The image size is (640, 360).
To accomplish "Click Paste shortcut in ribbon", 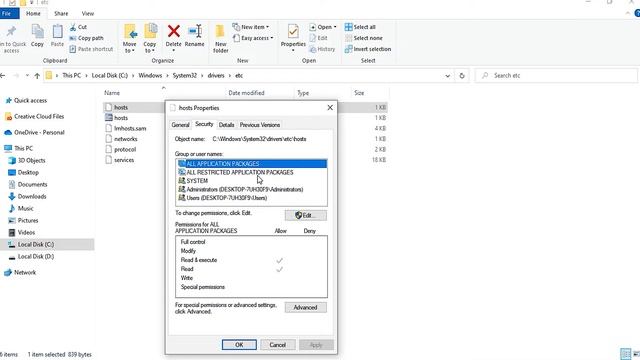I will point(91,49).
